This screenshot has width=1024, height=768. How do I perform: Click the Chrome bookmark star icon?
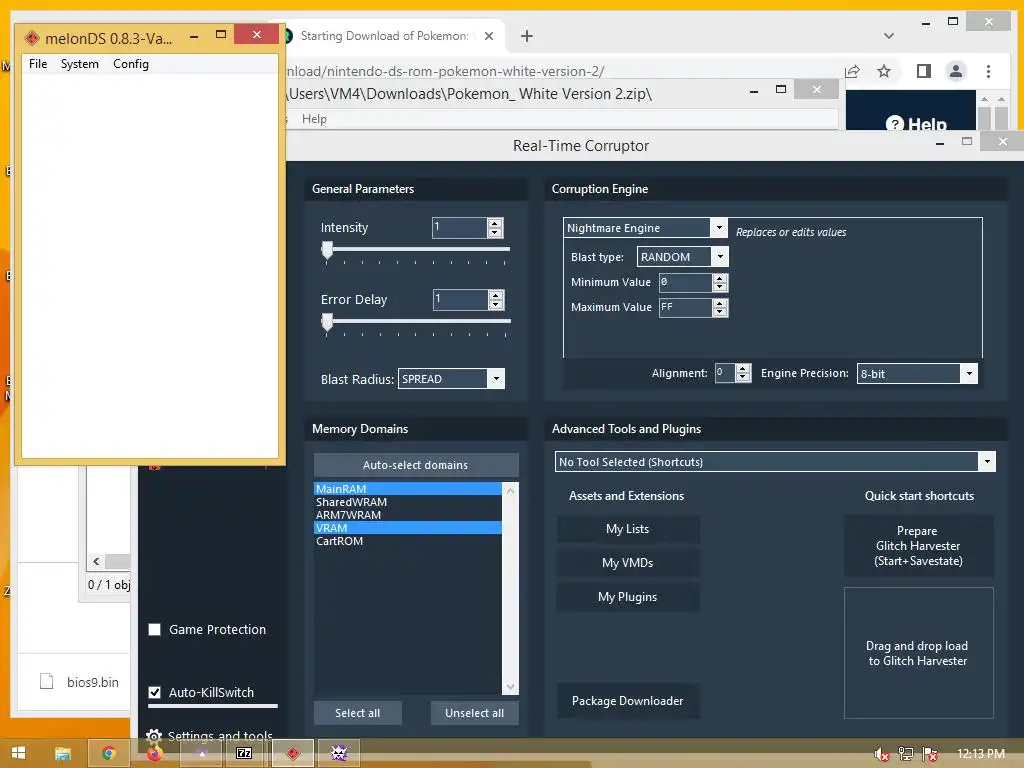[x=884, y=71]
